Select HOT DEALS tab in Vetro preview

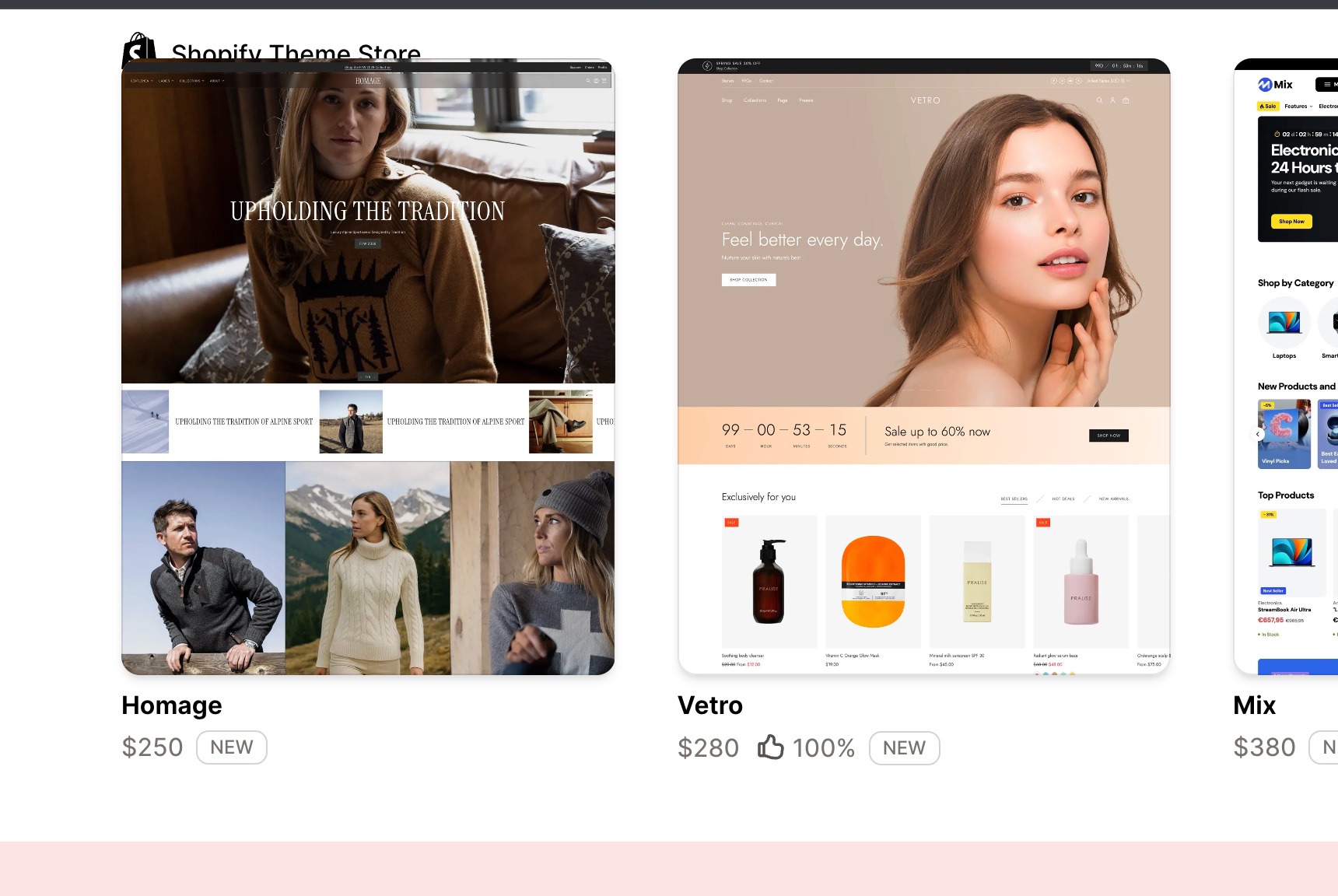[x=1063, y=499]
